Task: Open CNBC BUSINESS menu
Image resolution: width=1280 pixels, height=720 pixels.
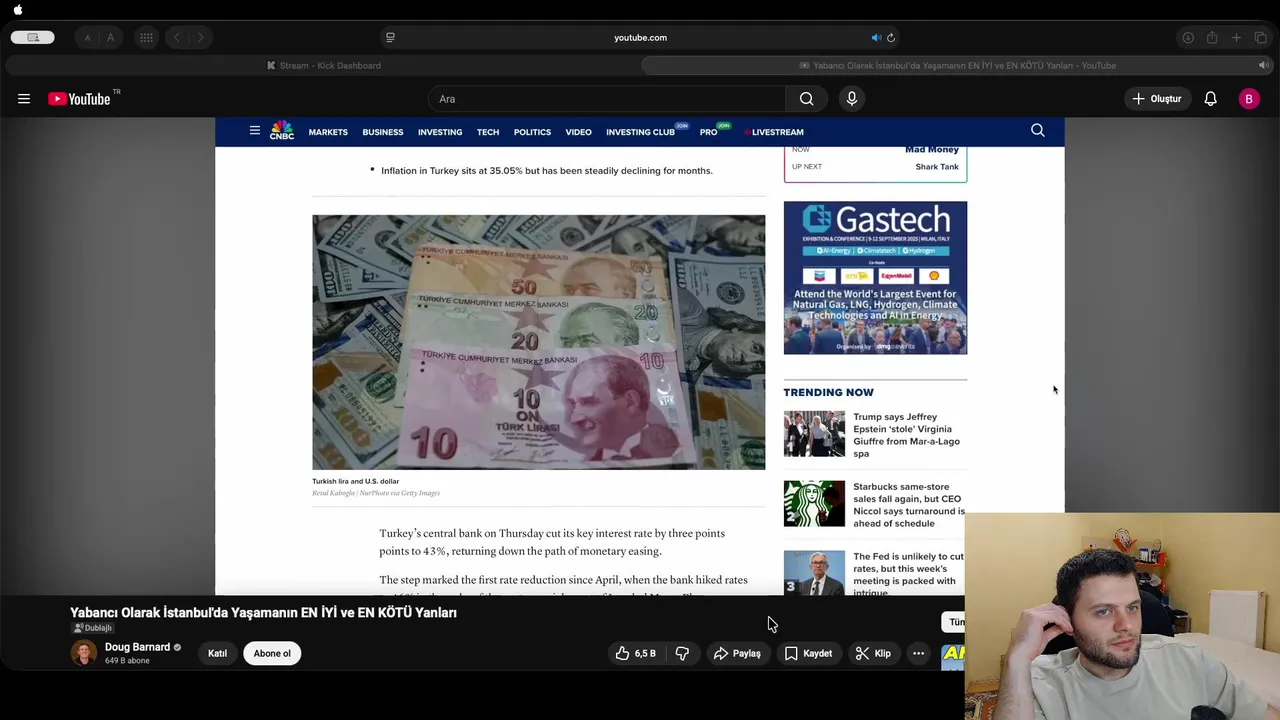Action: [x=383, y=132]
